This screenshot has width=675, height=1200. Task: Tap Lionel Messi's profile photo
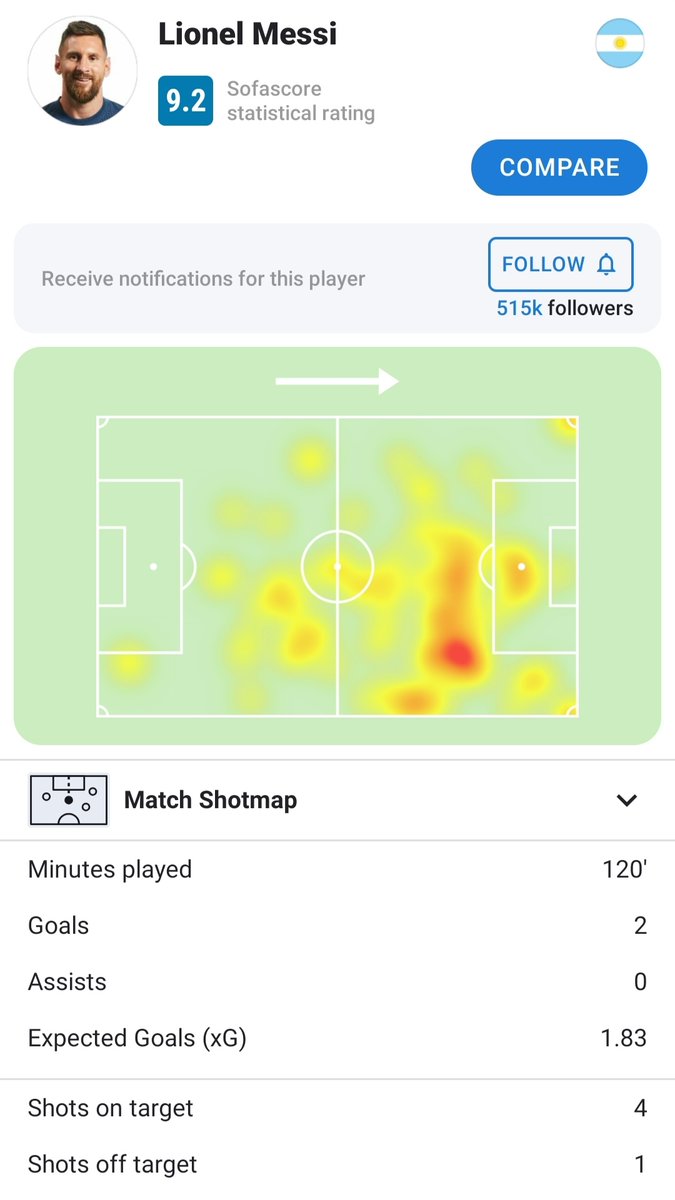click(x=83, y=70)
